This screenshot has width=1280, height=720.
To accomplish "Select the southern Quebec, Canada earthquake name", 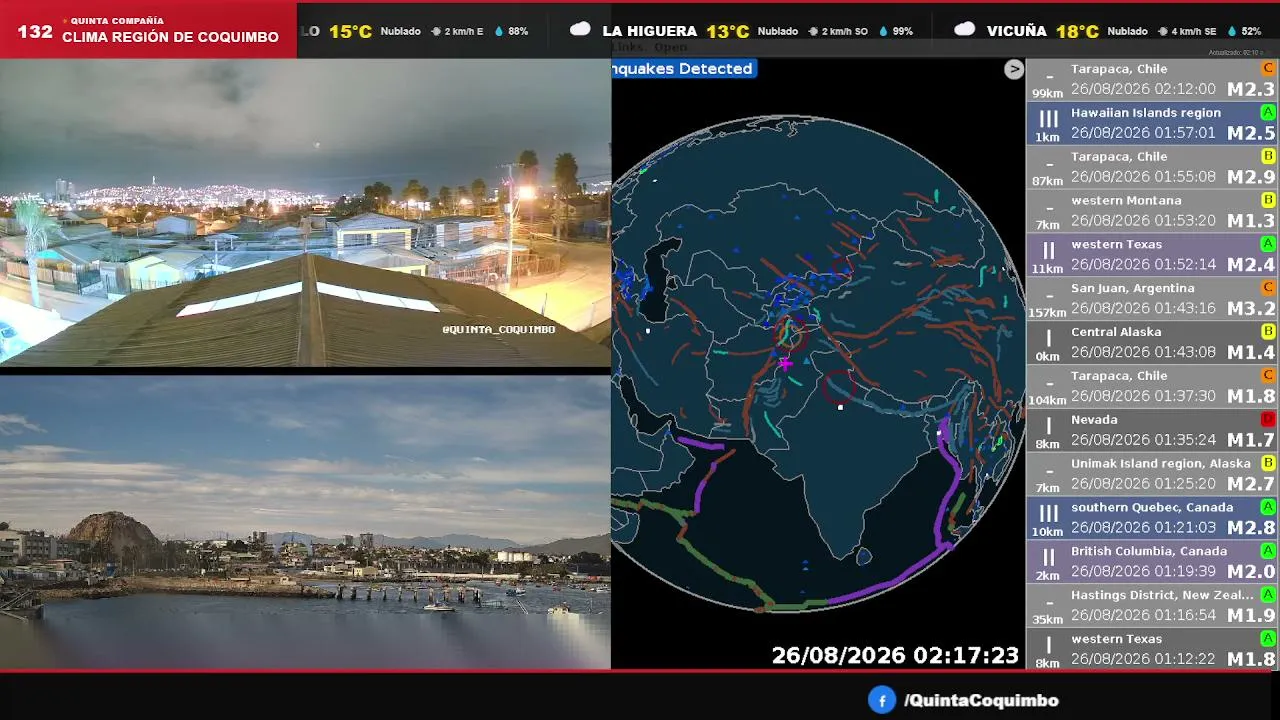I will point(1152,507).
